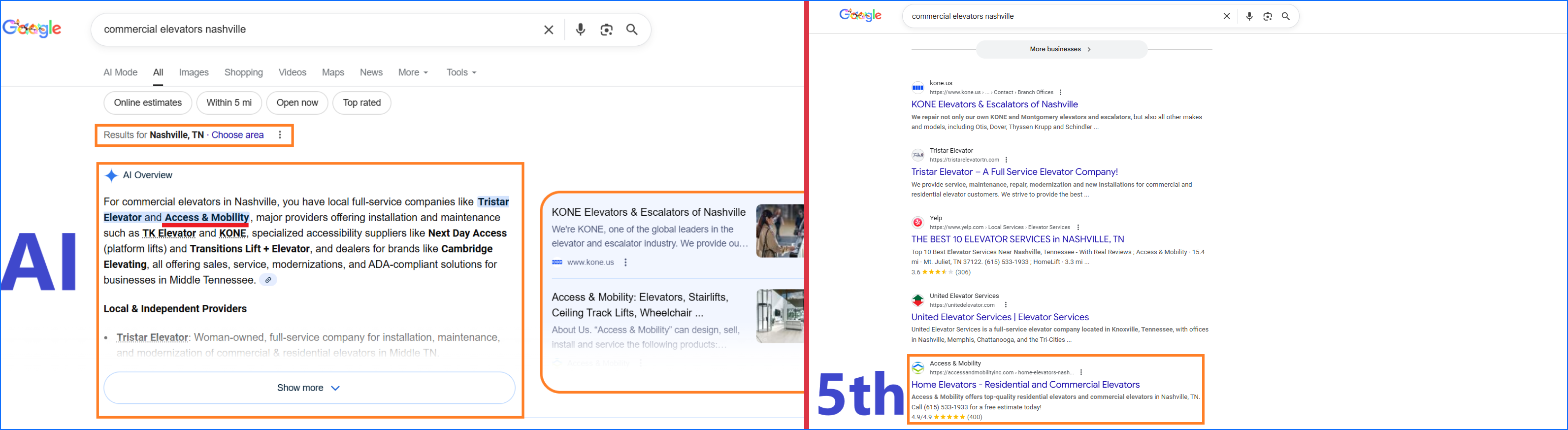Click microphone icon in right search bar

point(1249,16)
